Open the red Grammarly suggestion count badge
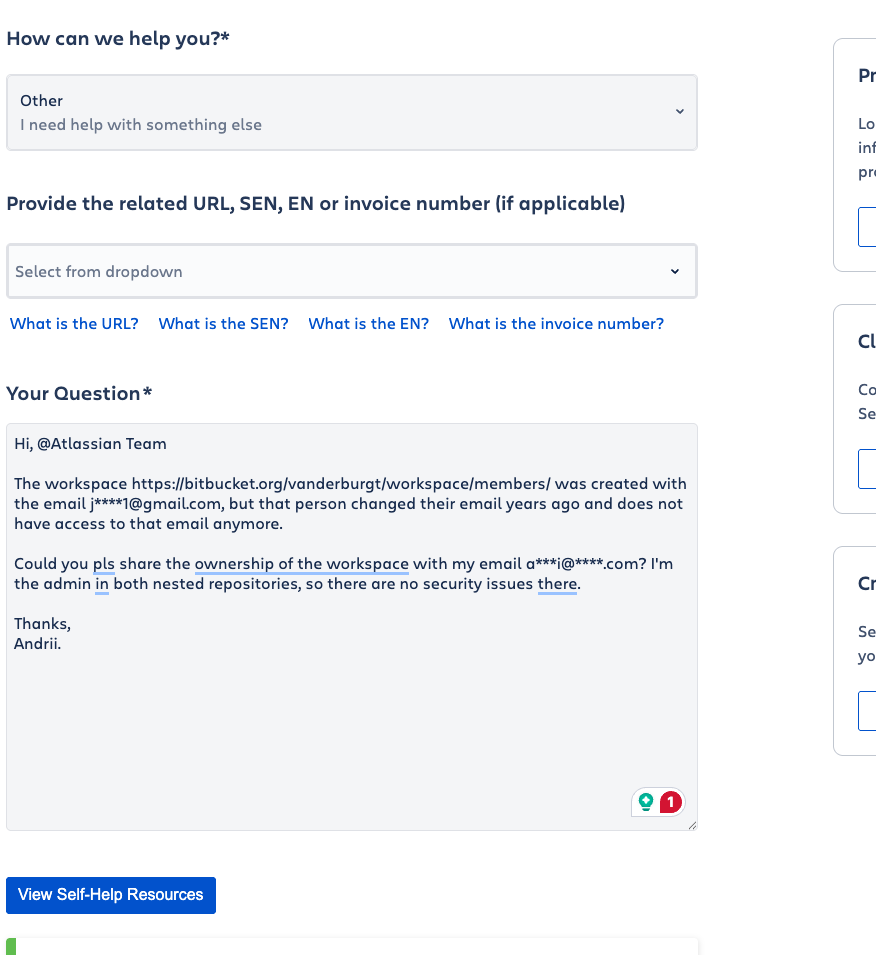 tap(671, 802)
